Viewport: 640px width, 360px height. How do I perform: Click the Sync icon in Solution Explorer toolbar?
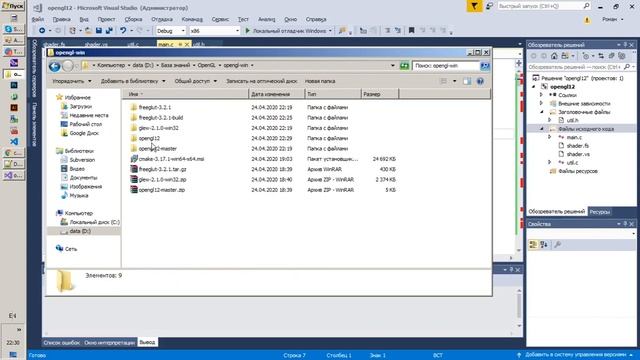tap(601, 56)
